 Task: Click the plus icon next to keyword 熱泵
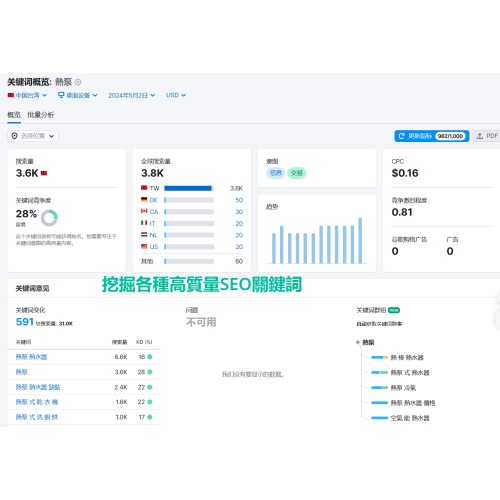(x=78, y=82)
